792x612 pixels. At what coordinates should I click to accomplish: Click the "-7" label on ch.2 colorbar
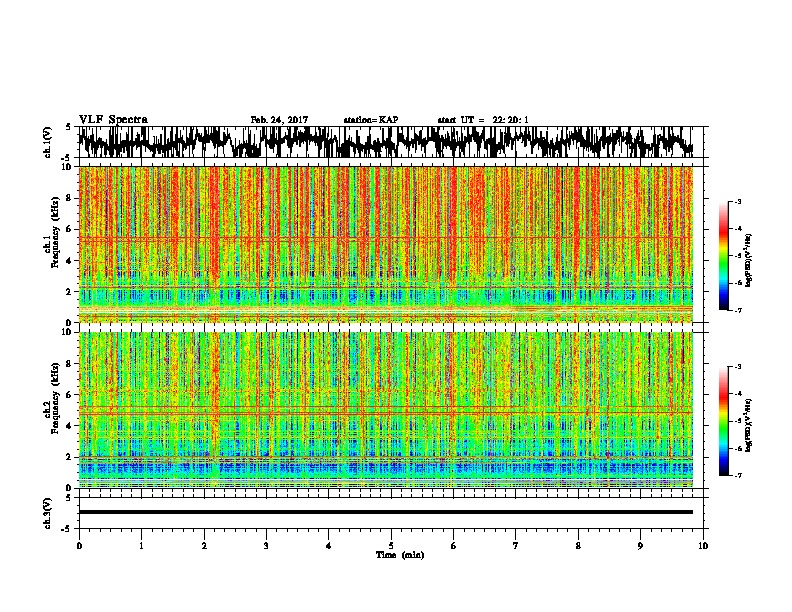coord(738,475)
